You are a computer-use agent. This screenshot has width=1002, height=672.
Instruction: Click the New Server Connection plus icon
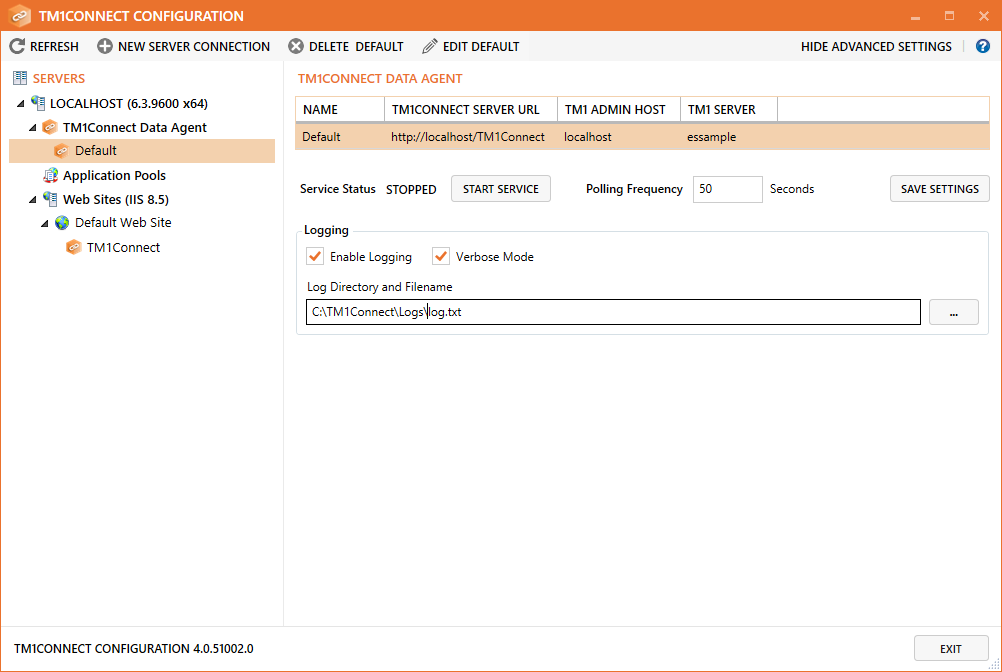coord(105,46)
